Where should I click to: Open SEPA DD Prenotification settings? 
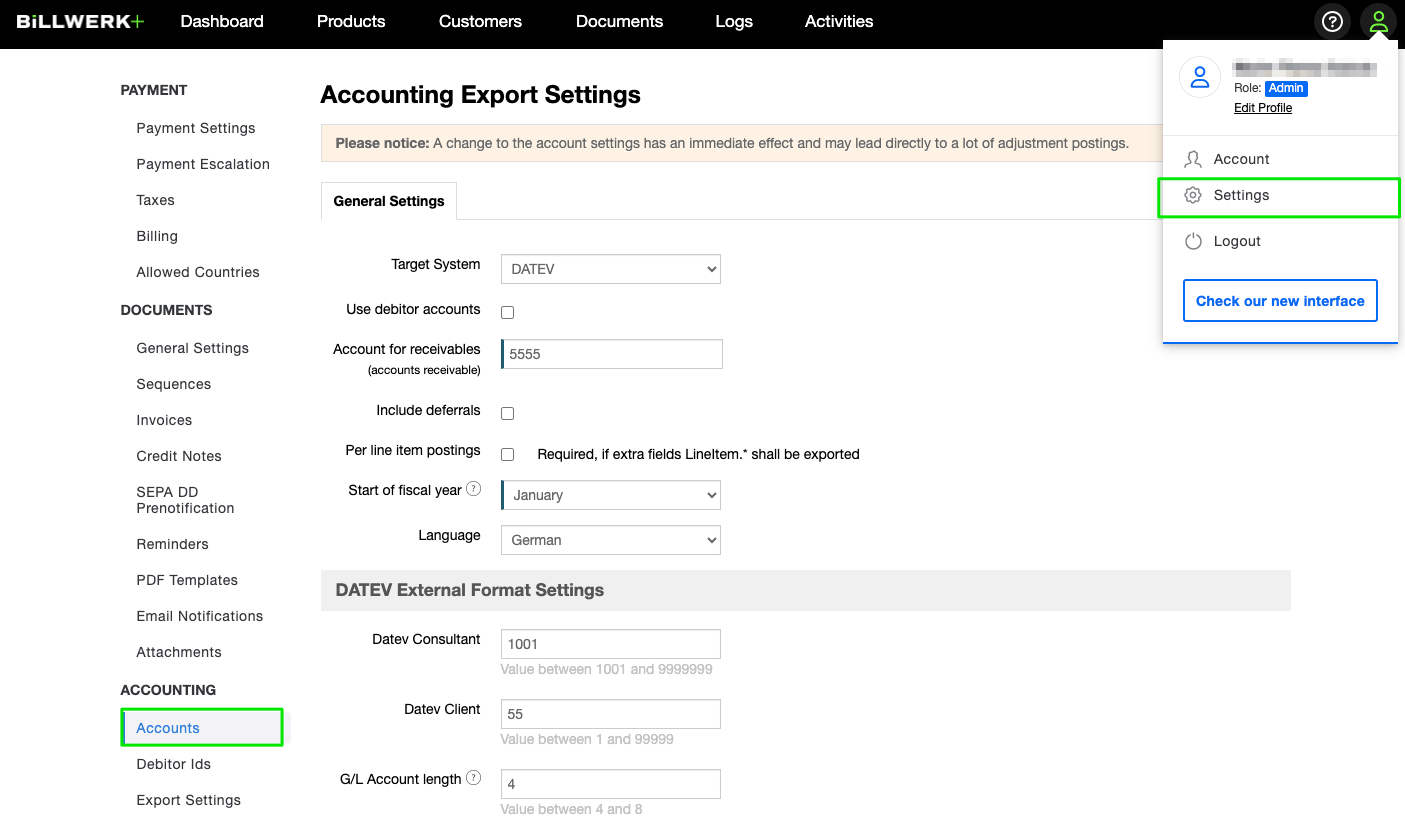coord(185,500)
